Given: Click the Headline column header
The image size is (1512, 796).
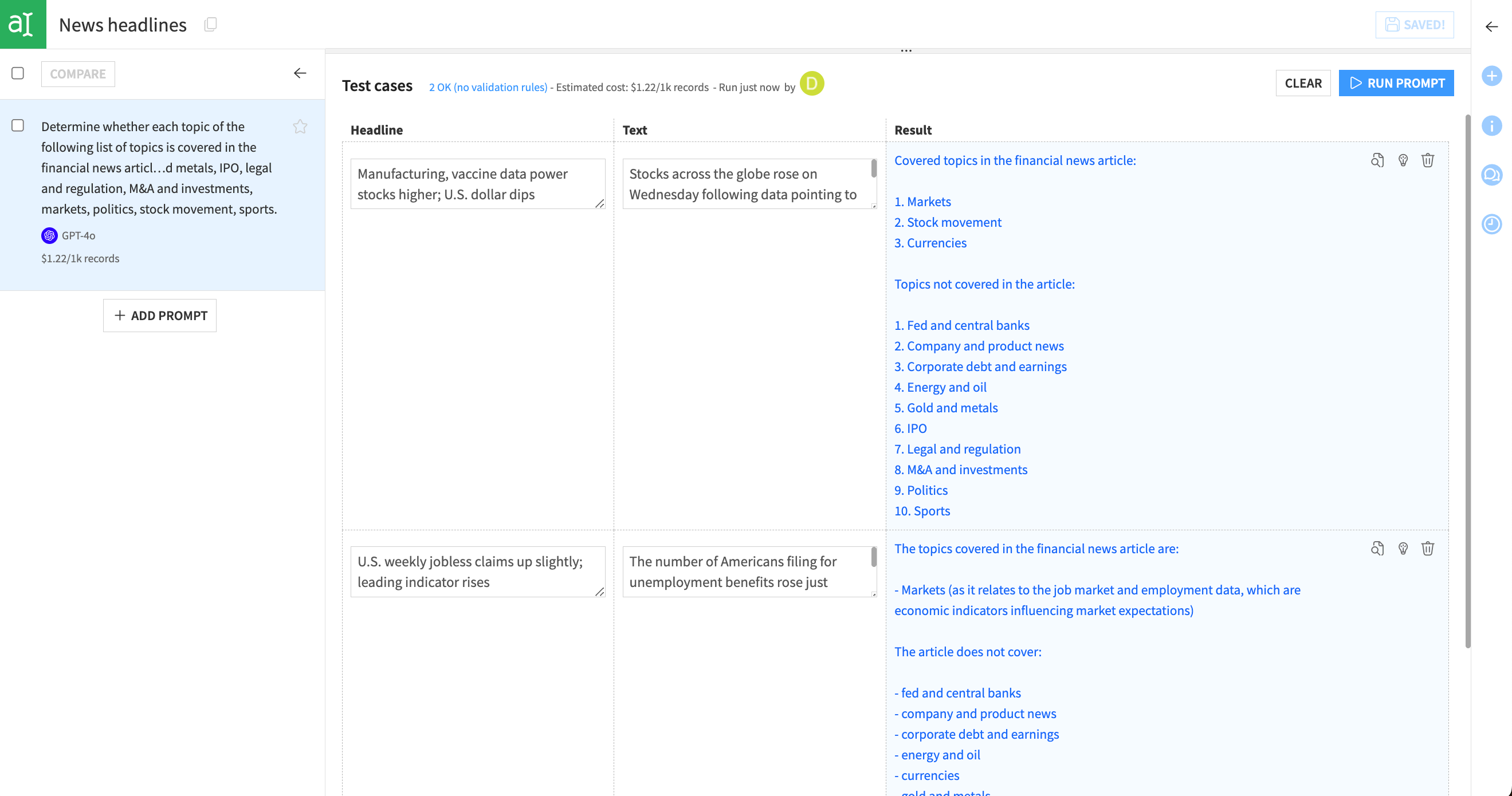Looking at the screenshot, I should coord(377,130).
